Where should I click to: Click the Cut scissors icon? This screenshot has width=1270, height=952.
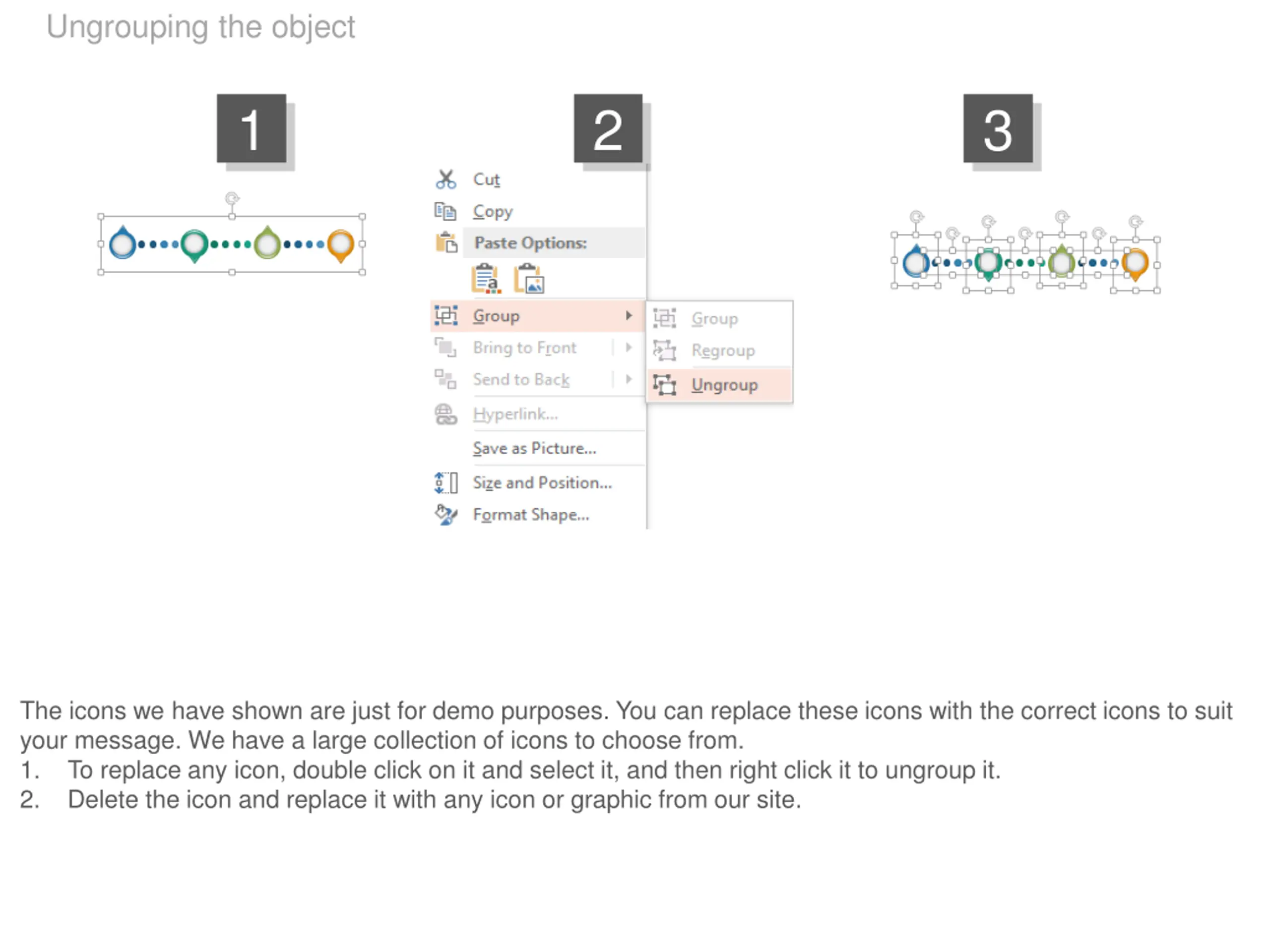[445, 179]
